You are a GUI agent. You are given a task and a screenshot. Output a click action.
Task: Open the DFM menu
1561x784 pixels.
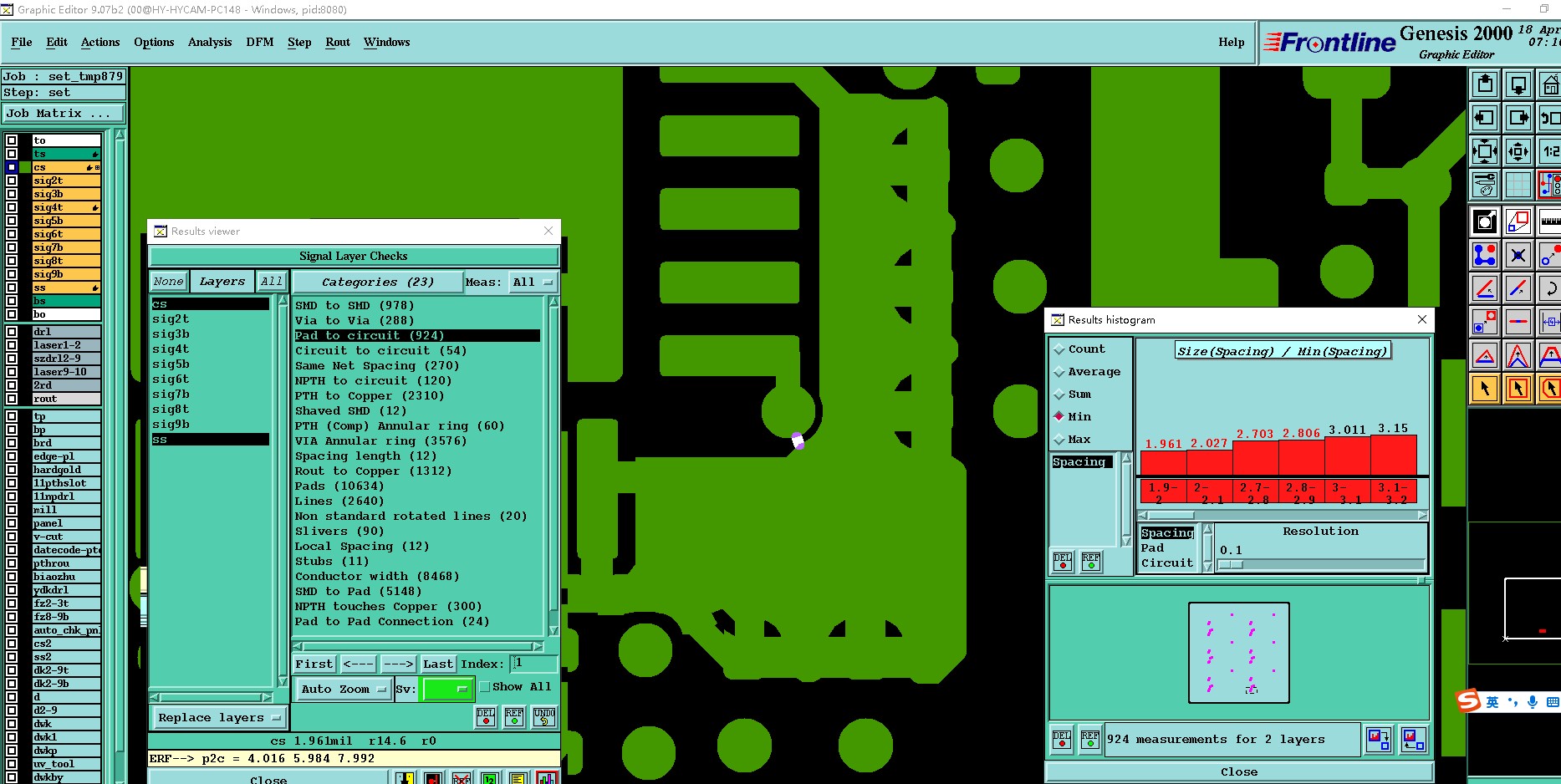259,42
